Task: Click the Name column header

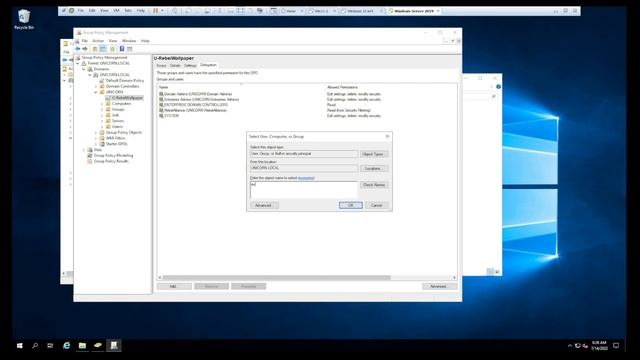Action: point(241,87)
